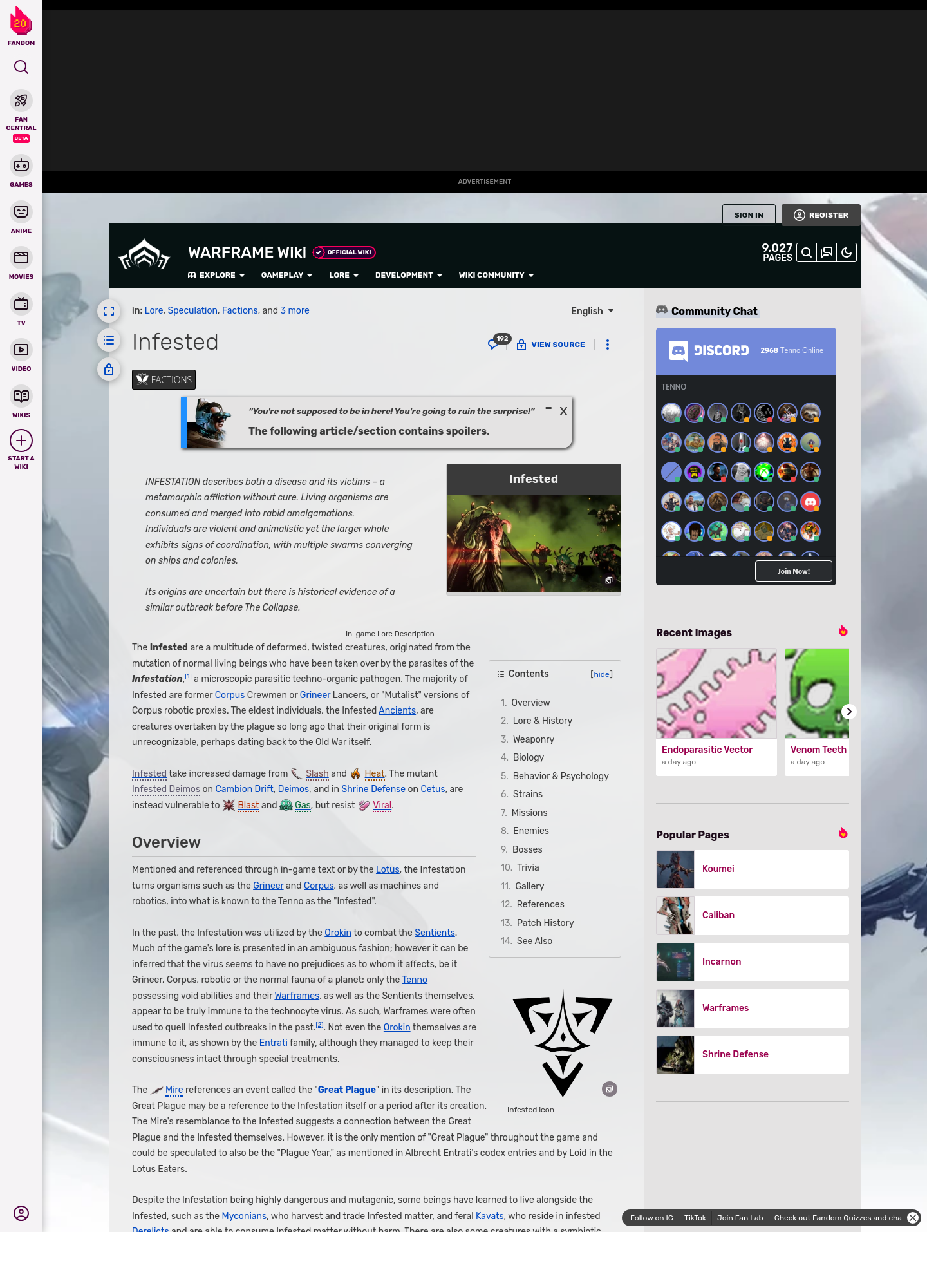The image size is (927, 1288).
Task: Open the wiki discussions icon in header
Action: pyautogui.click(x=827, y=252)
